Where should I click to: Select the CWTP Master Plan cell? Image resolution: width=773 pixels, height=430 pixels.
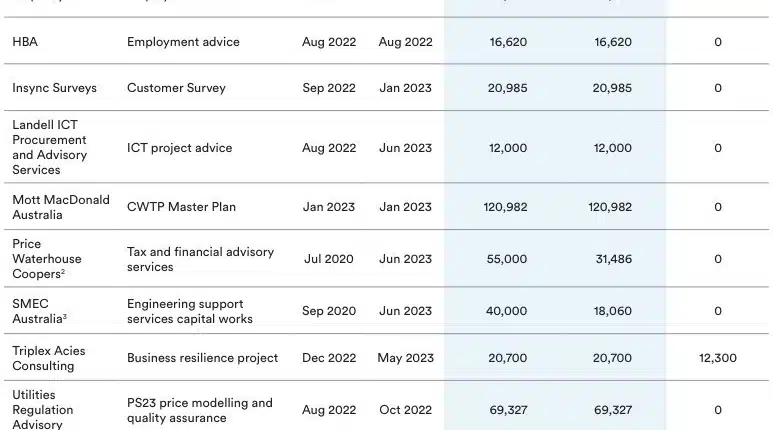[181, 207]
